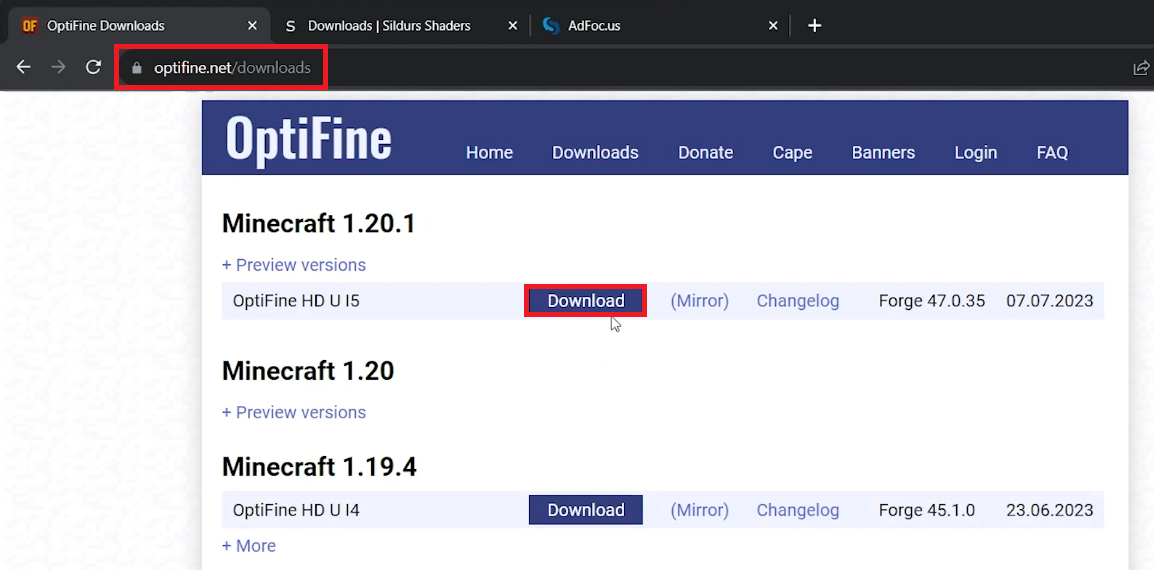Open Mirror link for OptiFine HD U I4
Screen dimensions: 1154x570
(699, 510)
